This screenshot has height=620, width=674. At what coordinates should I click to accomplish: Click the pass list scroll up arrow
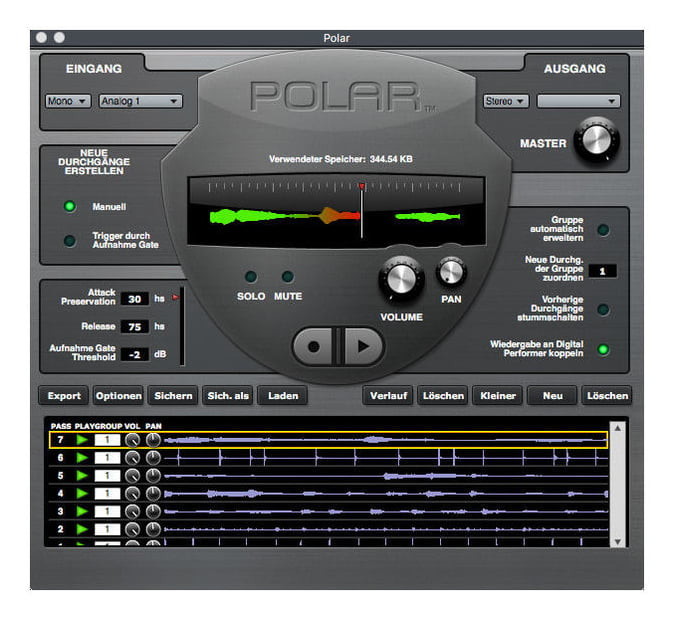[618, 428]
